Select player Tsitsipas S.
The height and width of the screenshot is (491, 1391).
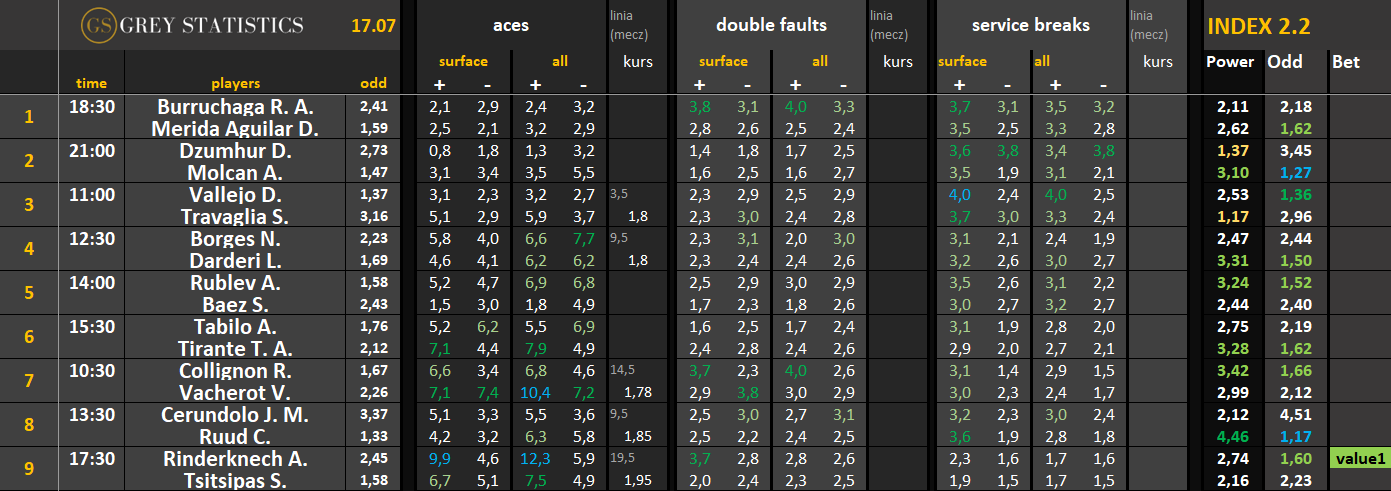[236, 481]
